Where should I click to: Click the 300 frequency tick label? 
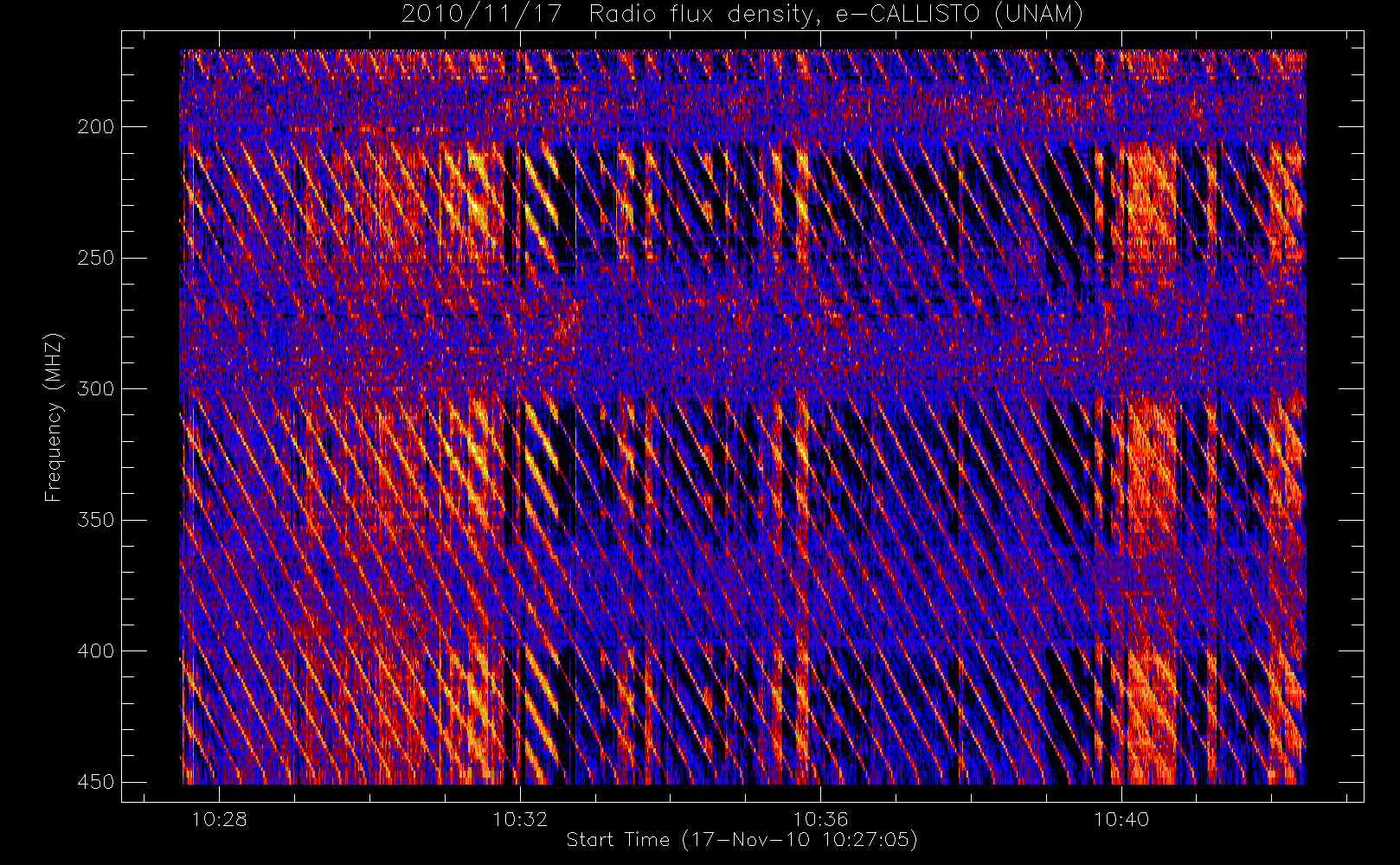point(95,389)
